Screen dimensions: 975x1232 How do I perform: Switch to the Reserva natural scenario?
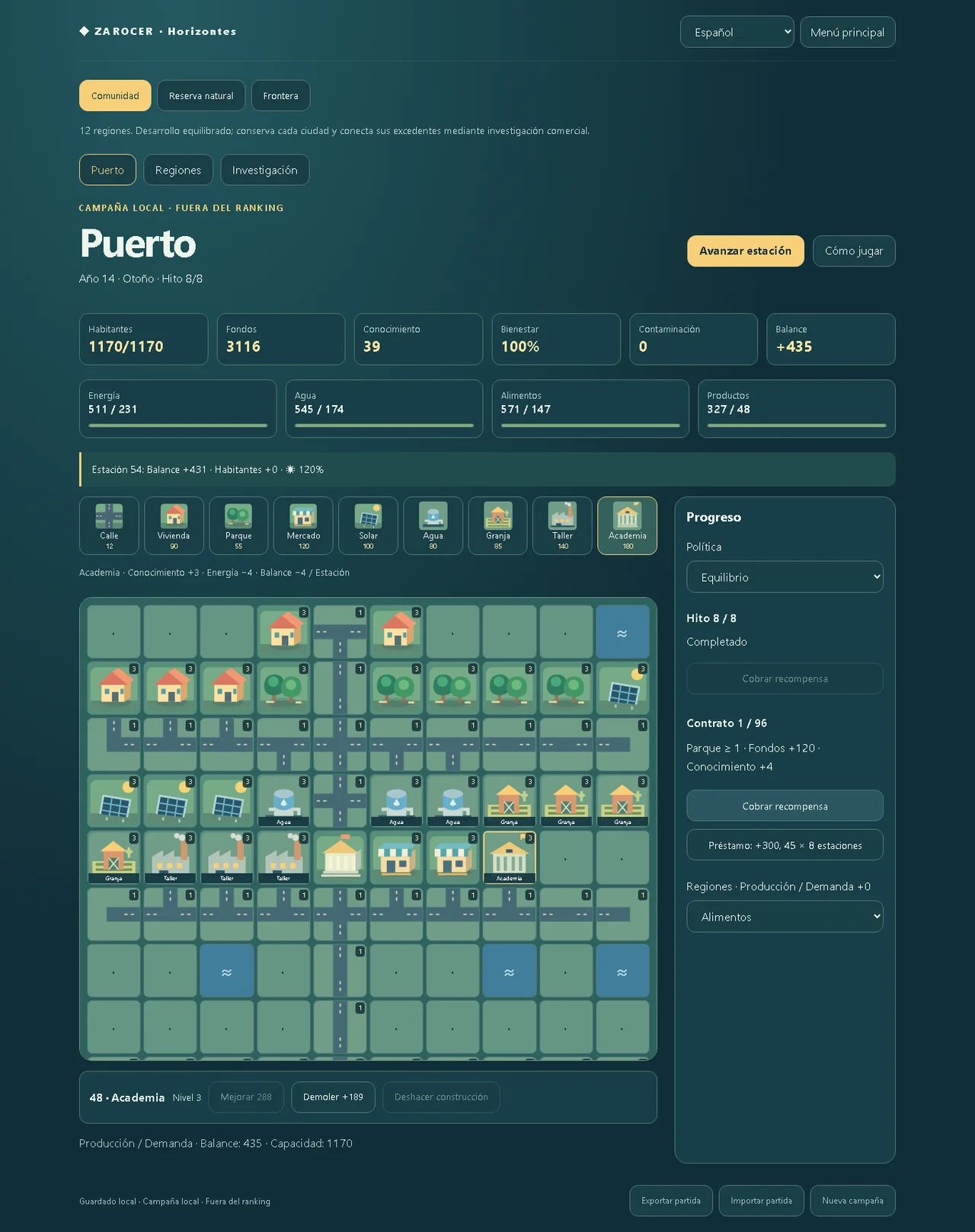click(x=201, y=96)
